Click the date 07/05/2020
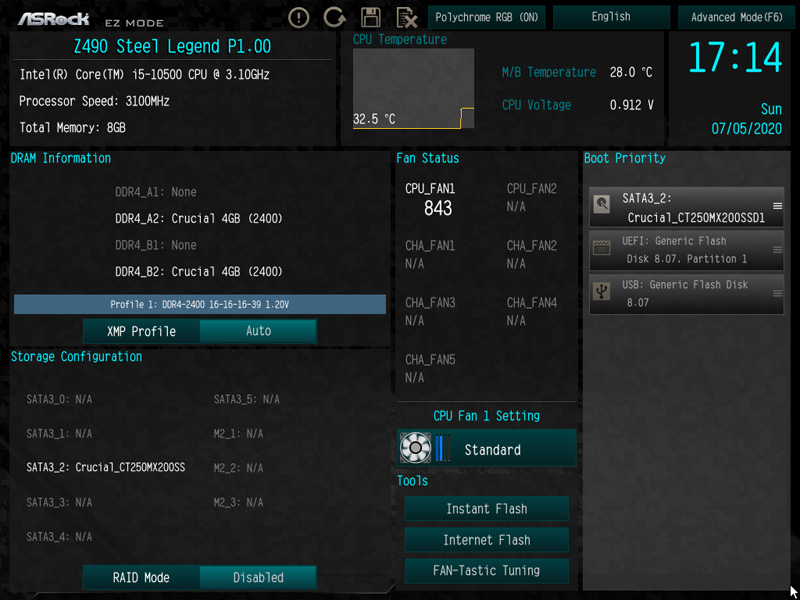The image size is (800, 600). pyautogui.click(x=746, y=128)
